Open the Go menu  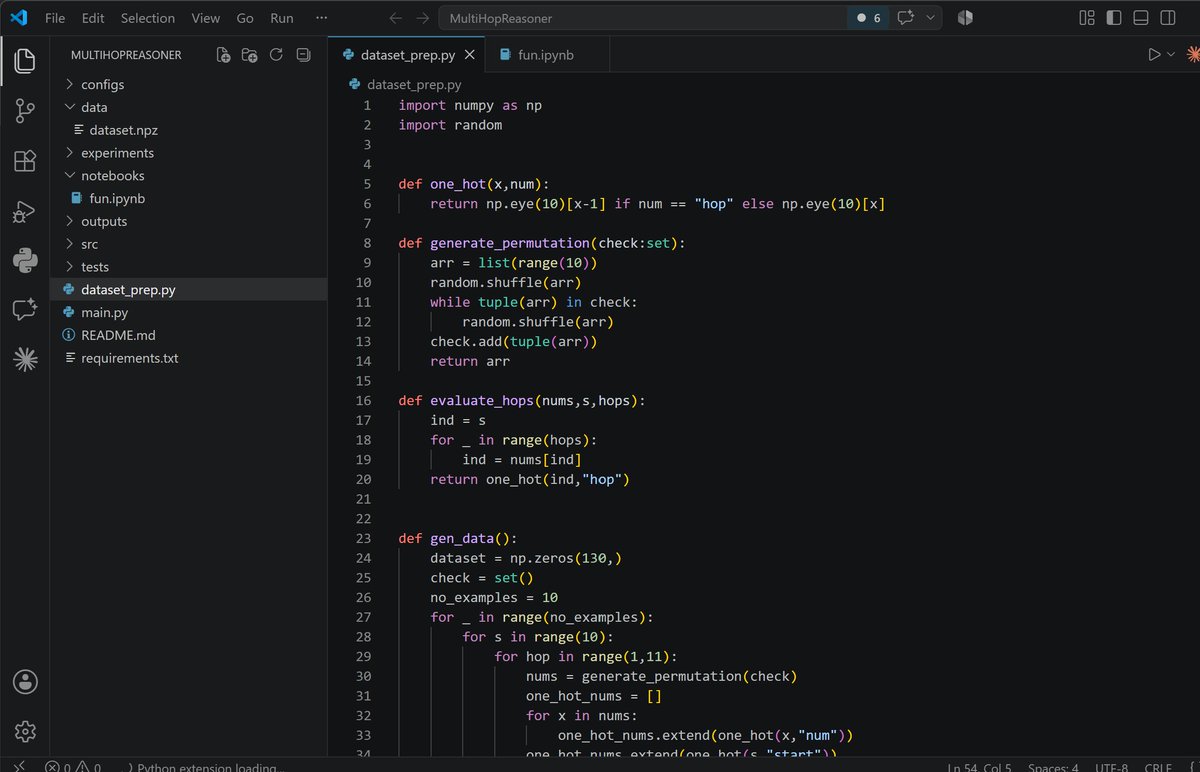coord(245,18)
